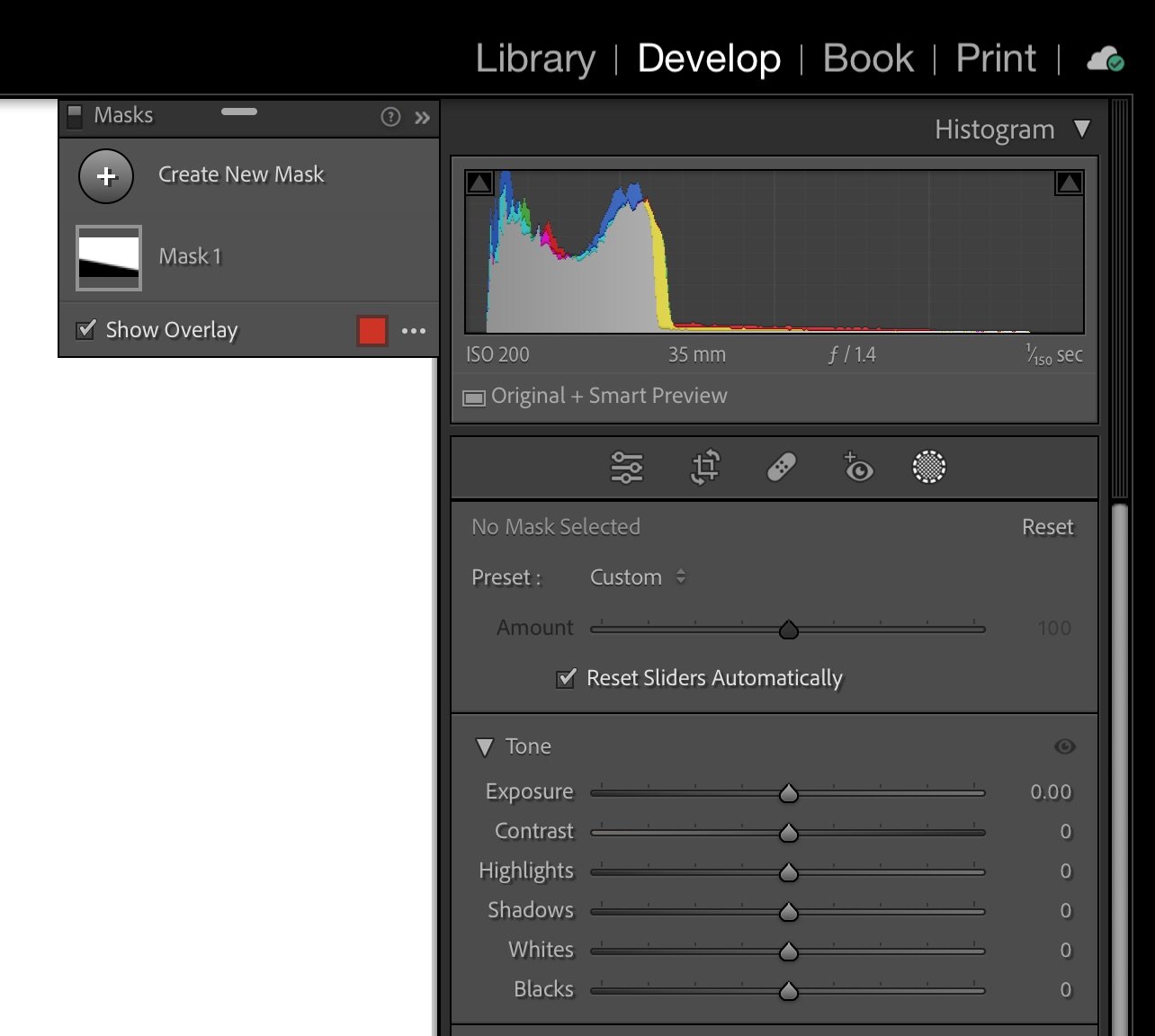Click the Contrast value field
The width and height of the screenshot is (1155, 1036).
pyautogui.click(x=1066, y=832)
